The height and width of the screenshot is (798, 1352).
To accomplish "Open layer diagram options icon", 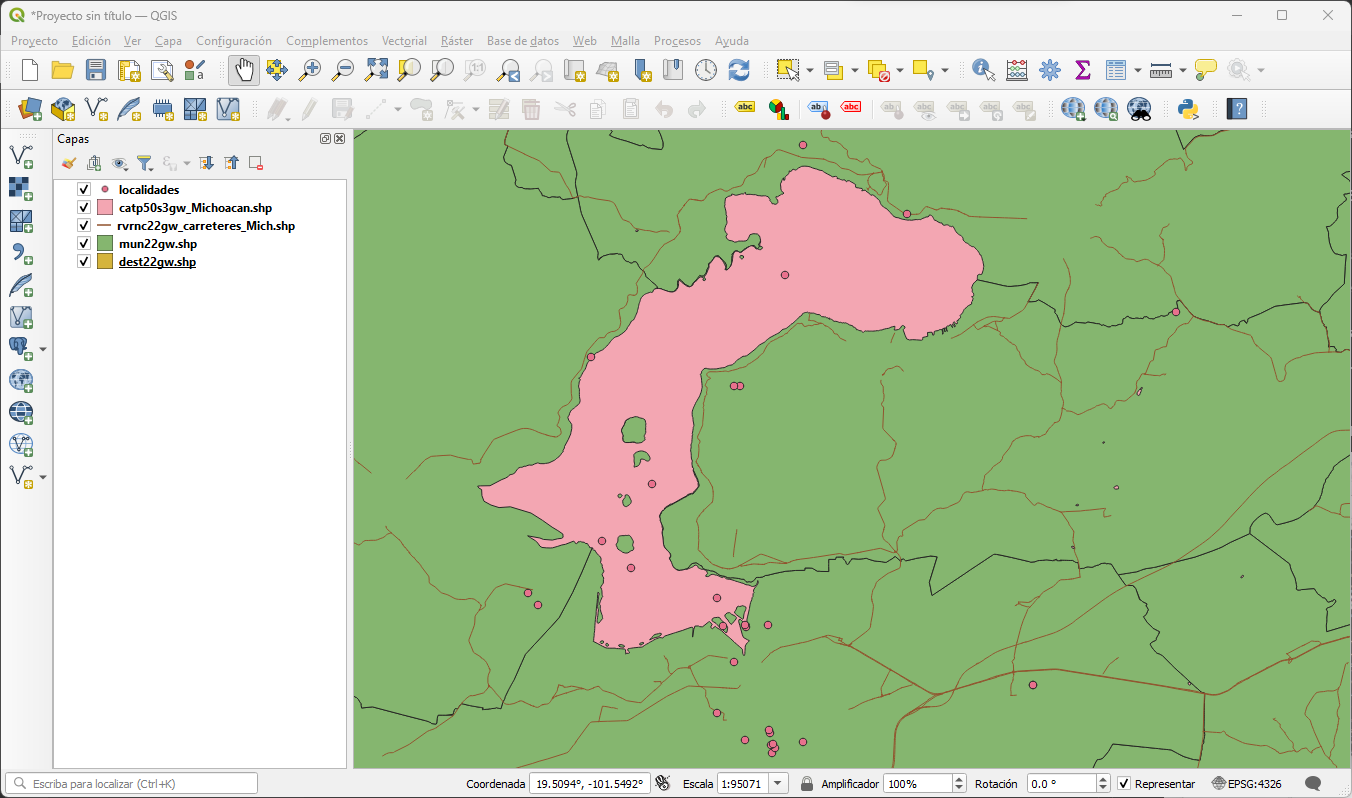I will click(778, 108).
